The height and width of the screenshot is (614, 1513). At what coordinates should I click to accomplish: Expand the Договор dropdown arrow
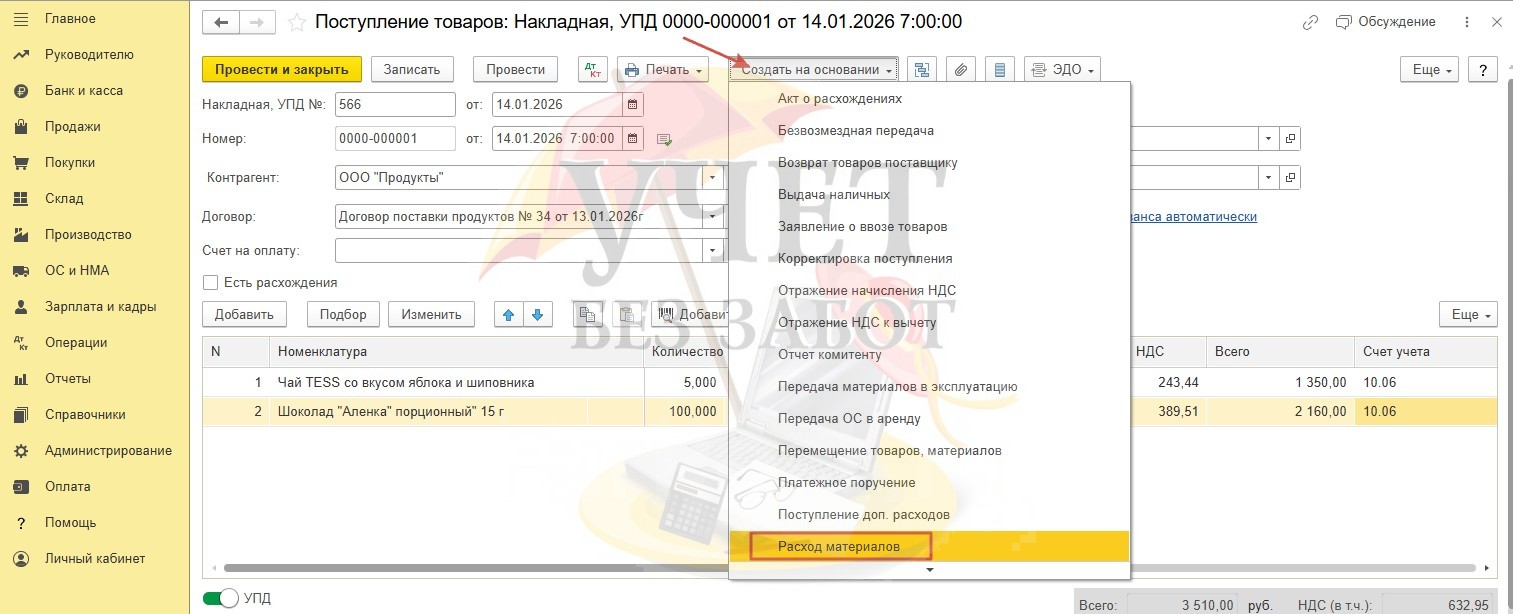714,215
